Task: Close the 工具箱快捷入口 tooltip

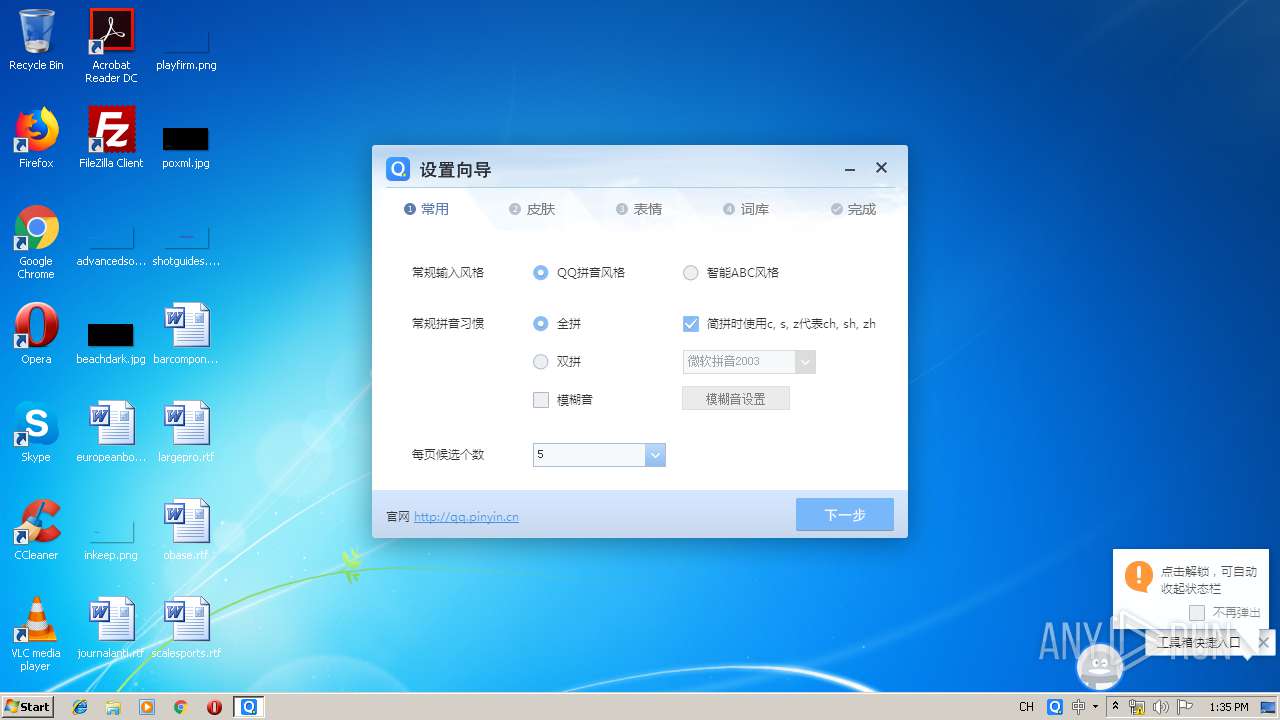Action: 1264,643
